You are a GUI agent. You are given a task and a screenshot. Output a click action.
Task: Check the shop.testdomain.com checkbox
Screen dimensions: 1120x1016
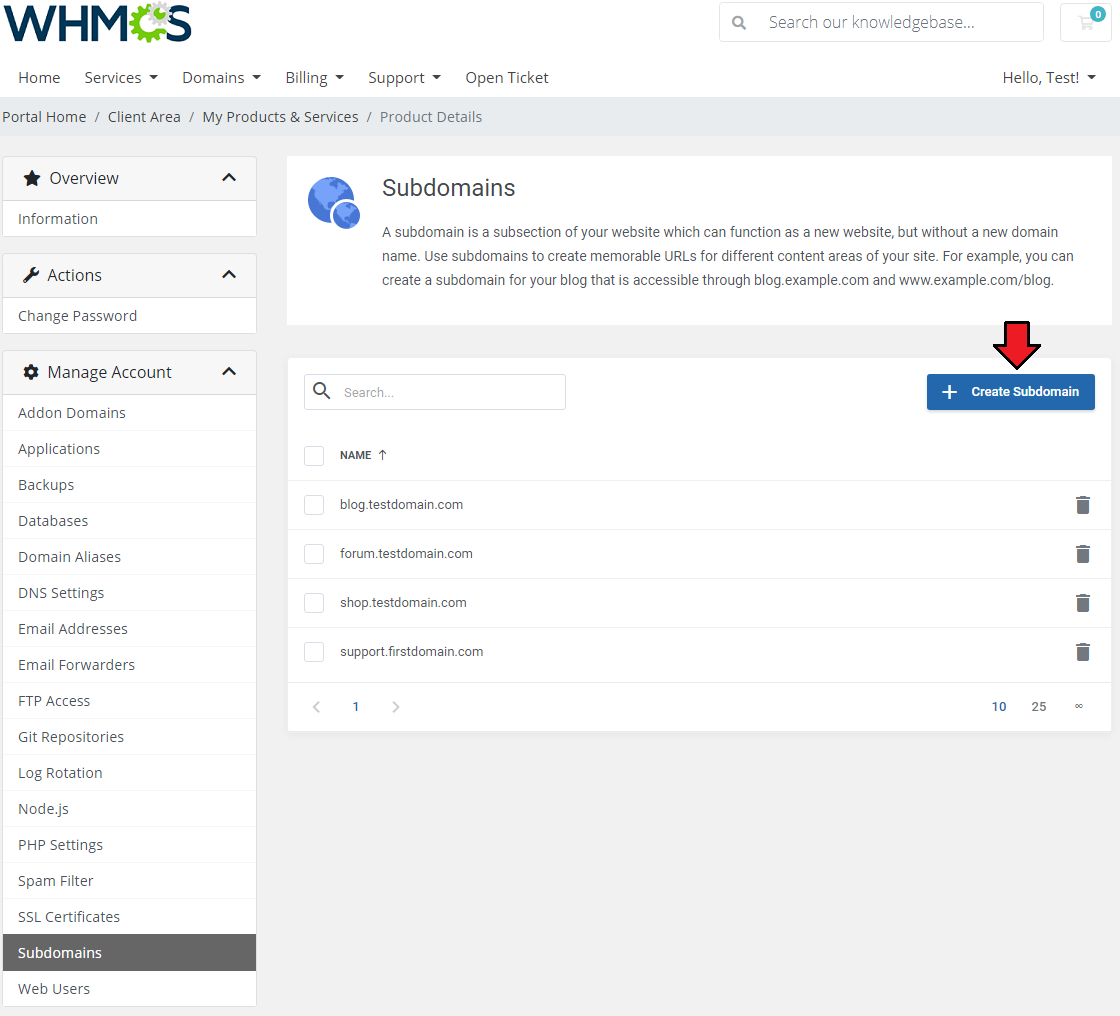tap(314, 603)
